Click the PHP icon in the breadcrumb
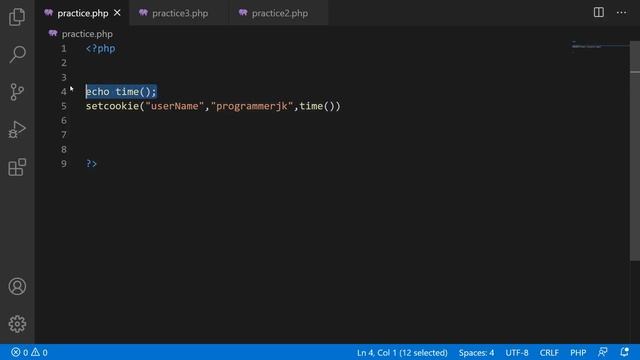Screen dimensions: 640x360 [53, 33]
